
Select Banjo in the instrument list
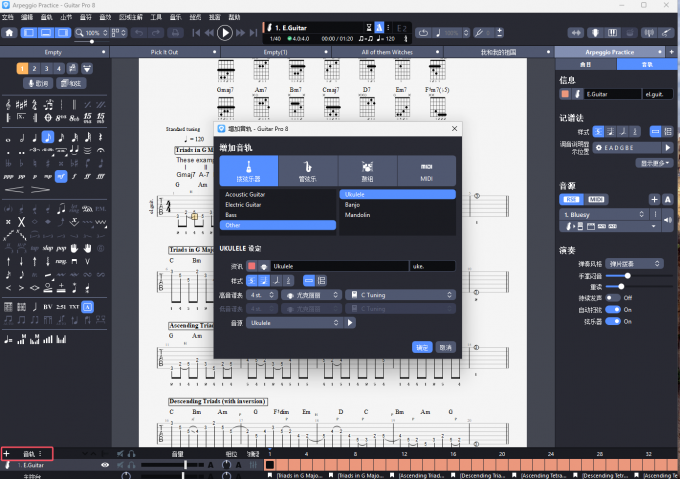pyautogui.click(x=352, y=204)
